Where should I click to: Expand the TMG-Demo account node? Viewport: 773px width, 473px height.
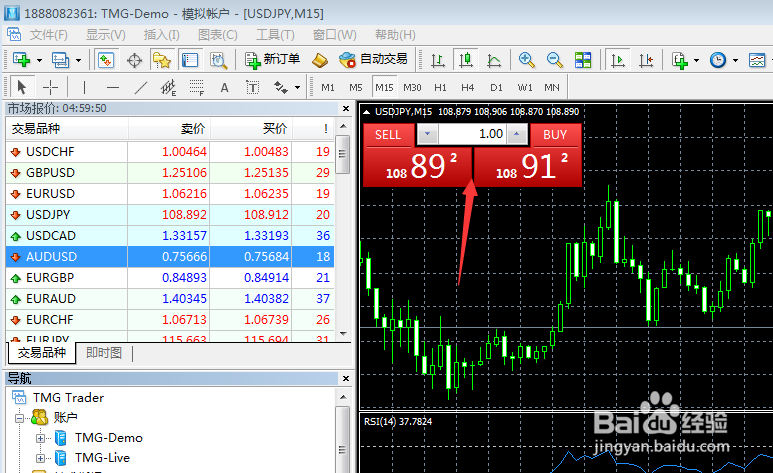click(40, 438)
